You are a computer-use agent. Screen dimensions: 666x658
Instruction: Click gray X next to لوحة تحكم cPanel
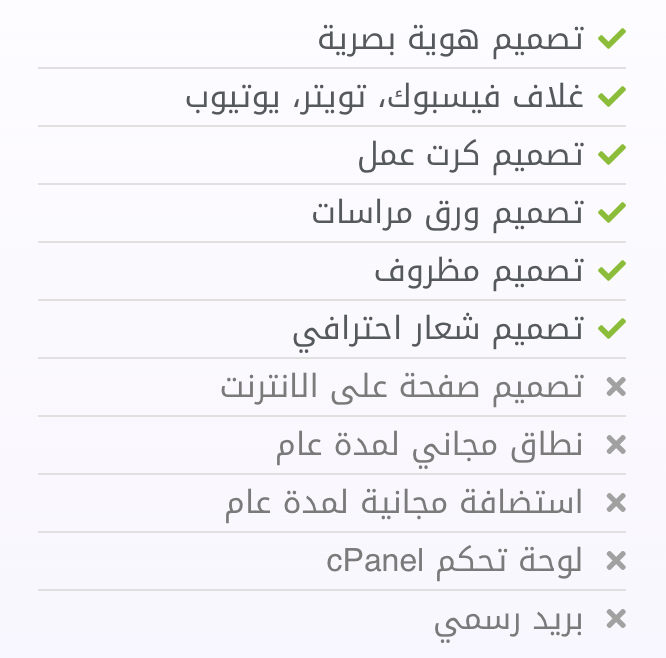tap(615, 561)
